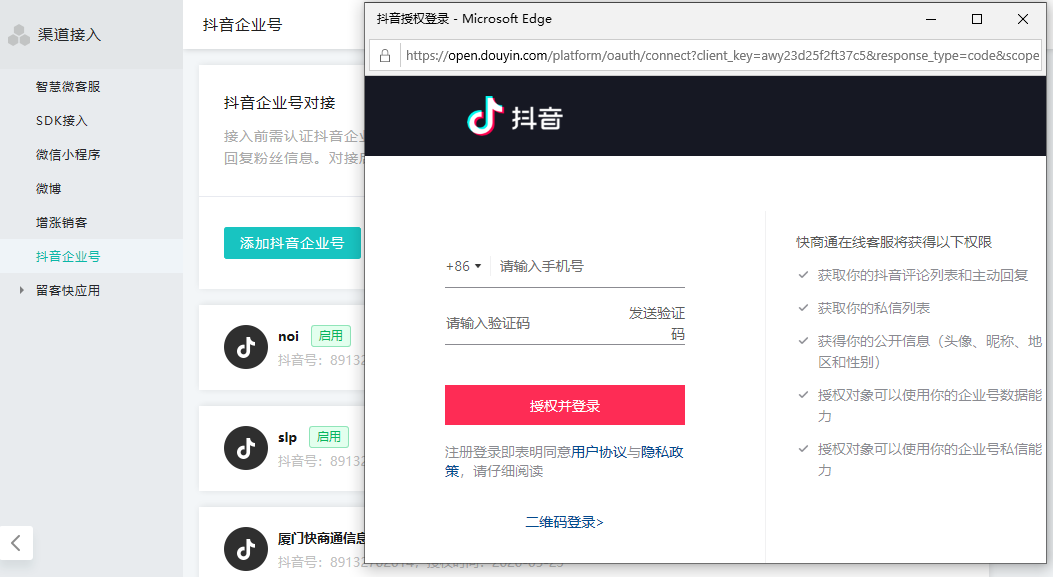
Task: Select 微信小程序 from the sidebar
Action: click(x=68, y=155)
